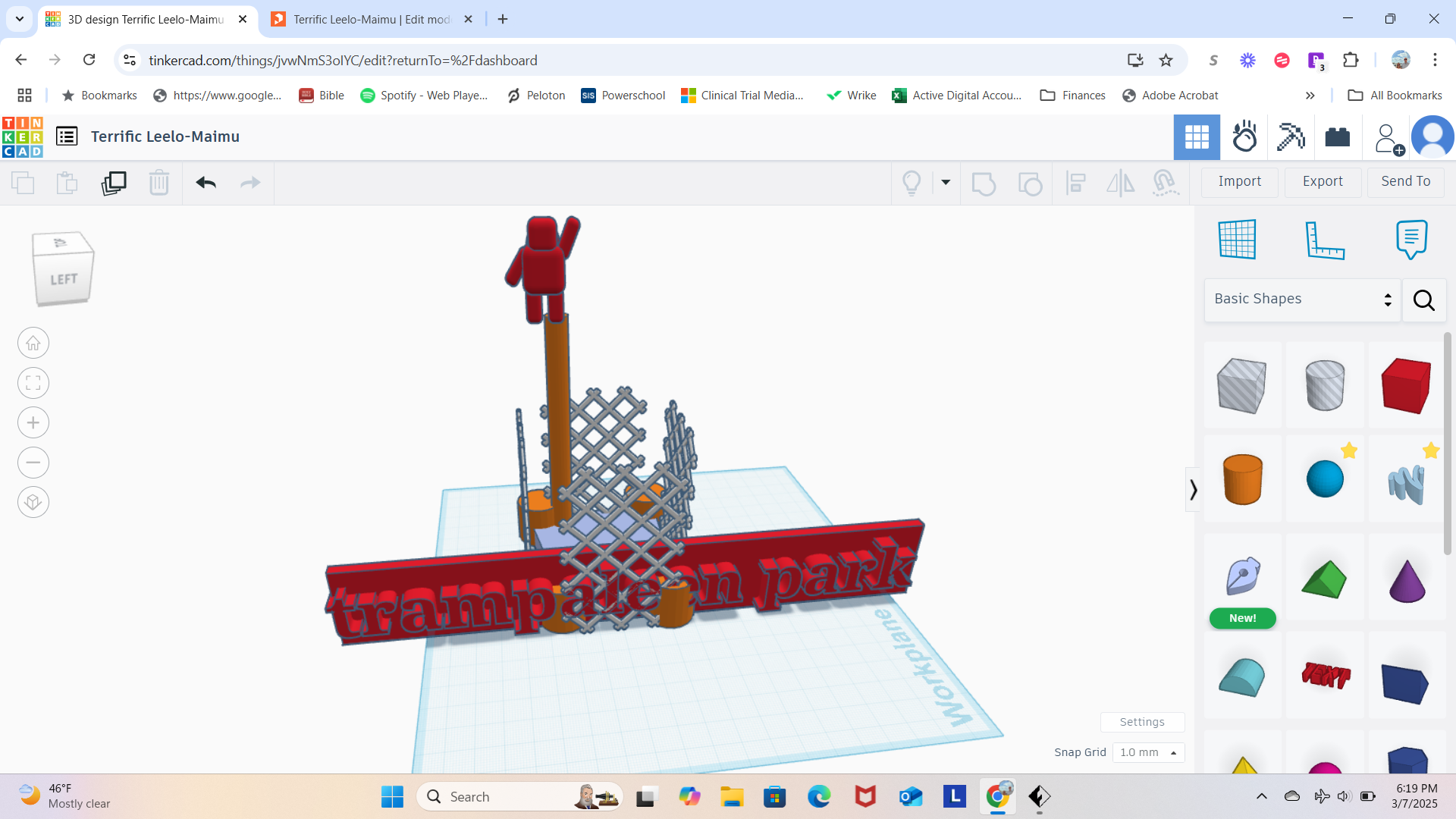Click the Fit all in view icon
The height and width of the screenshot is (819, 1456).
tap(33, 383)
